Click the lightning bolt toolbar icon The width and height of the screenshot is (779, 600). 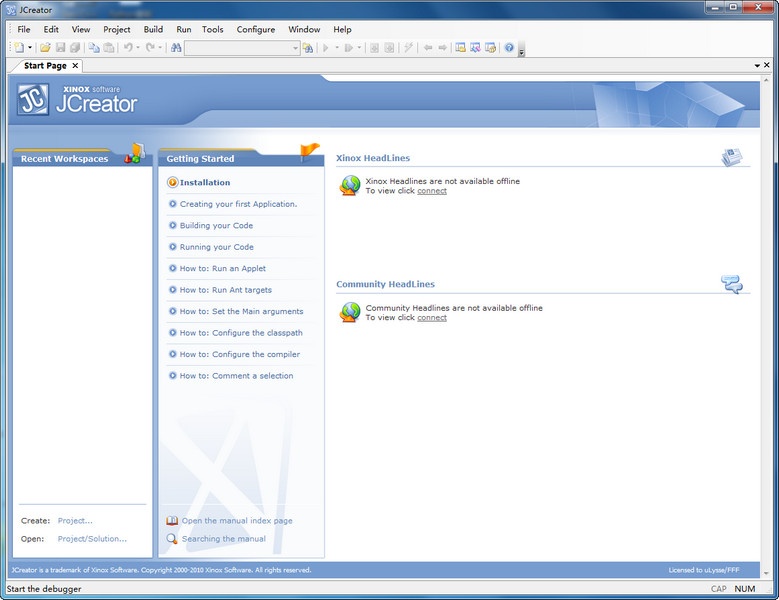(408, 48)
